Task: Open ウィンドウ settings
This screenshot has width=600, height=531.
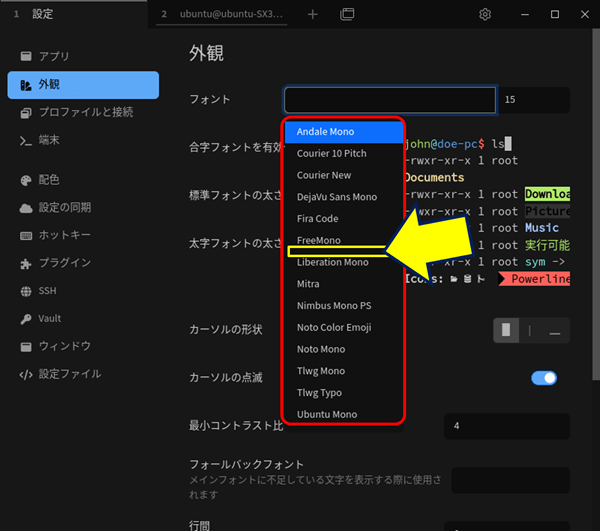Action: (x=83, y=346)
